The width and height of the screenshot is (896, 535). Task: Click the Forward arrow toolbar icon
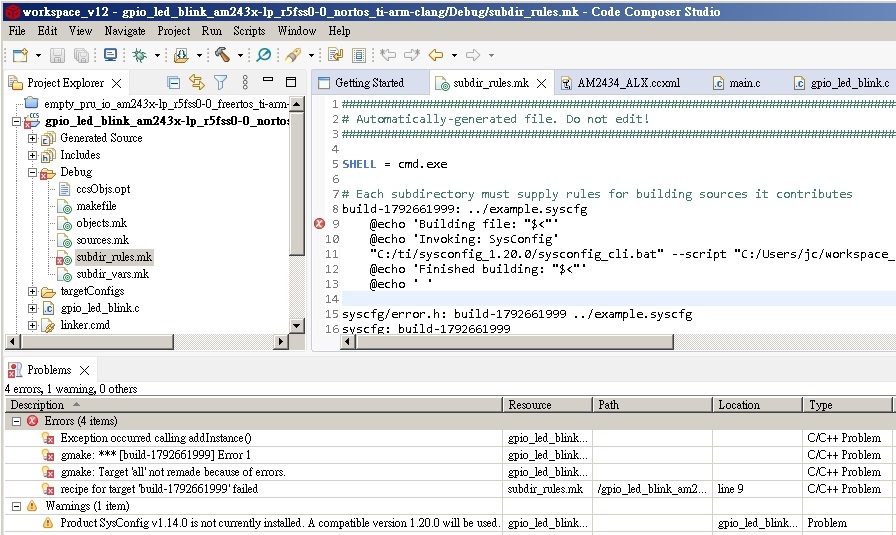click(x=473, y=55)
